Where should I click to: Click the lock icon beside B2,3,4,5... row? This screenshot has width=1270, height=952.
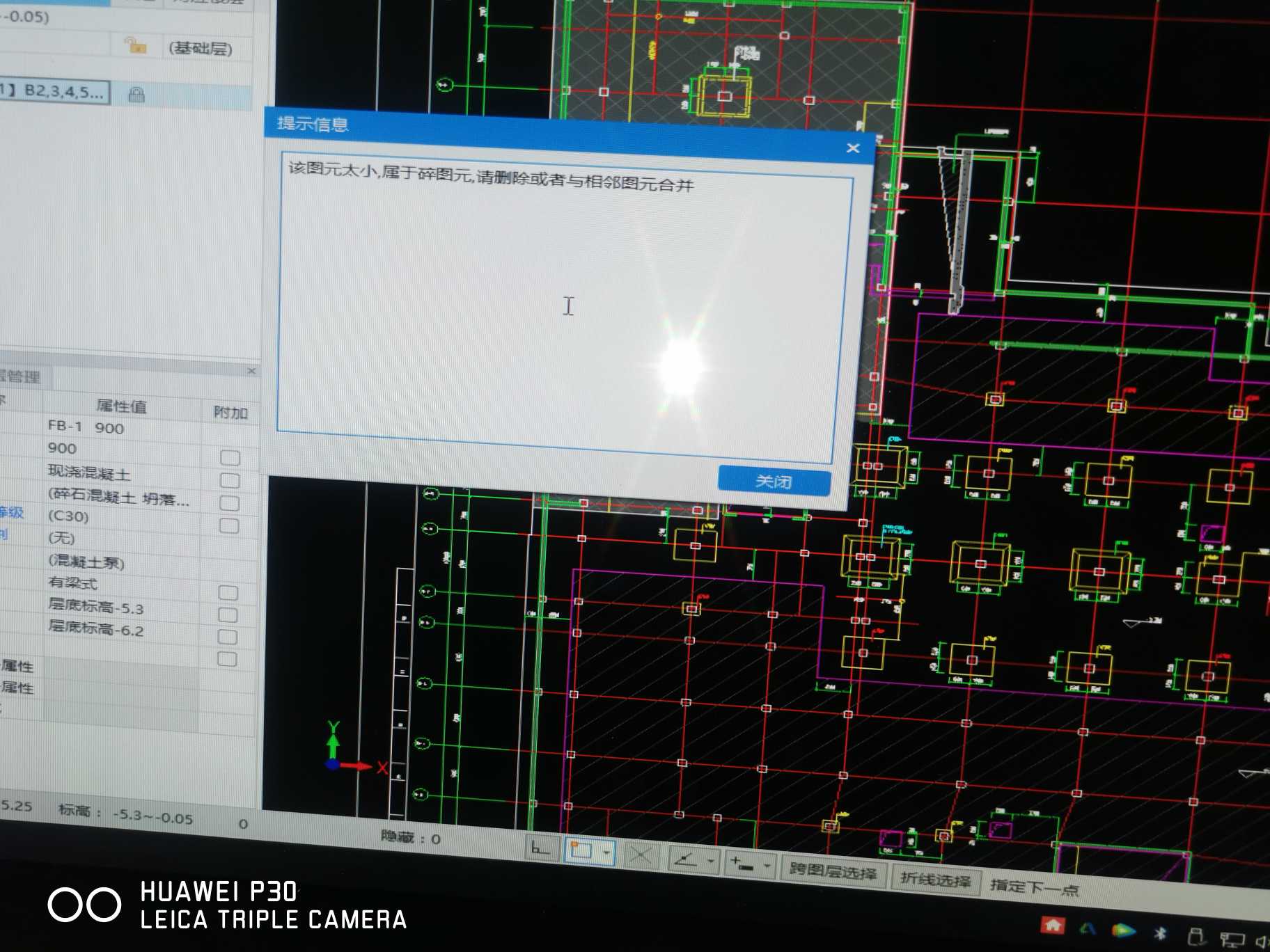pyautogui.click(x=136, y=94)
